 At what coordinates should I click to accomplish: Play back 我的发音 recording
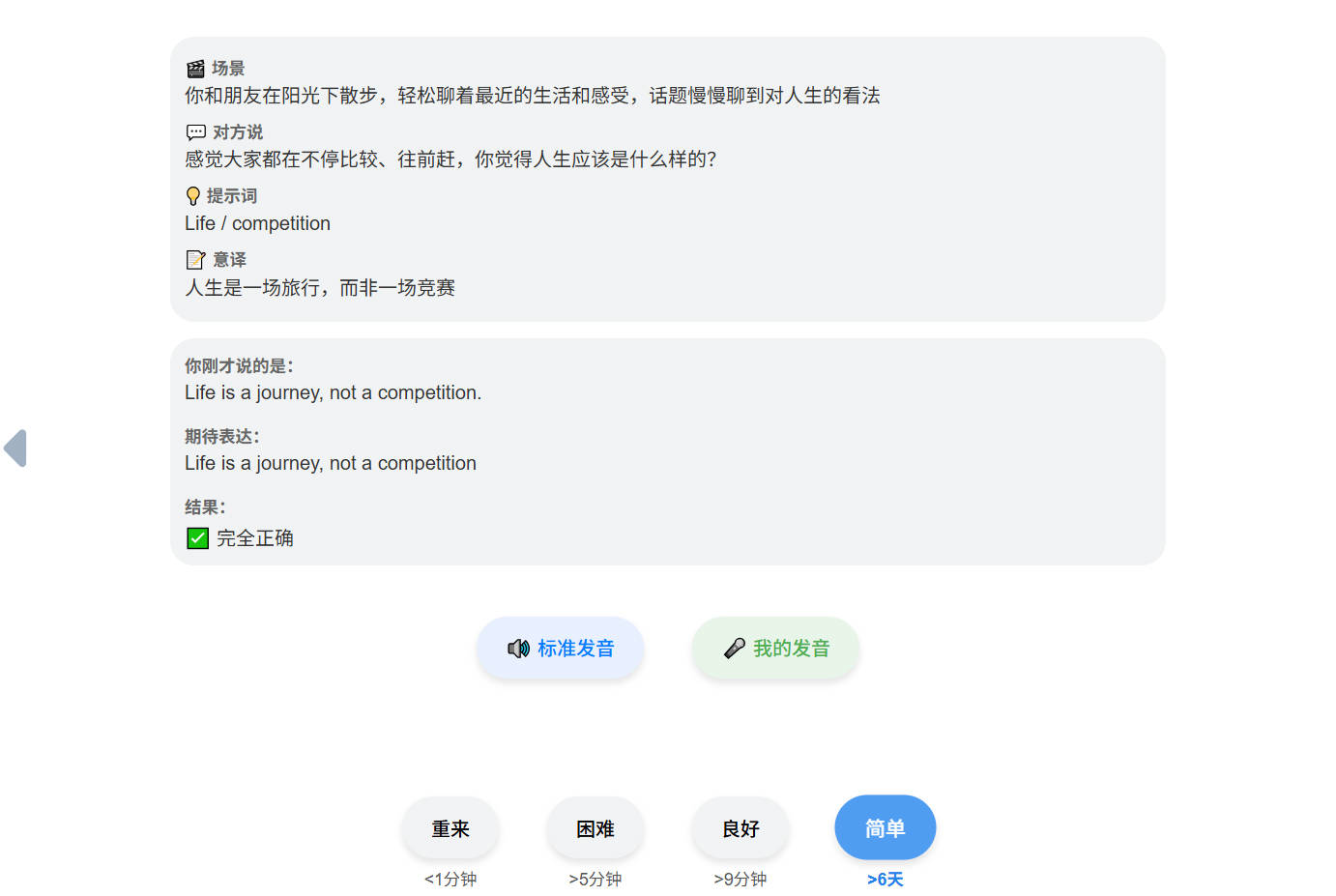[775, 649]
